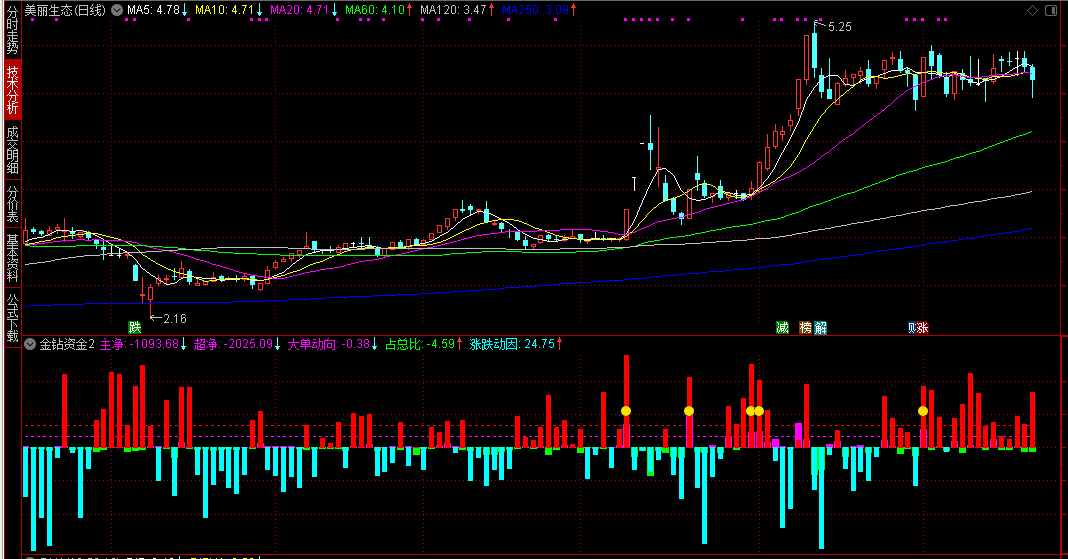Image resolution: width=1068 pixels, height=559 pixels.
Task: Expand the dropdown arrow beside 美丽生态(日线)
Action: point(117,10)
